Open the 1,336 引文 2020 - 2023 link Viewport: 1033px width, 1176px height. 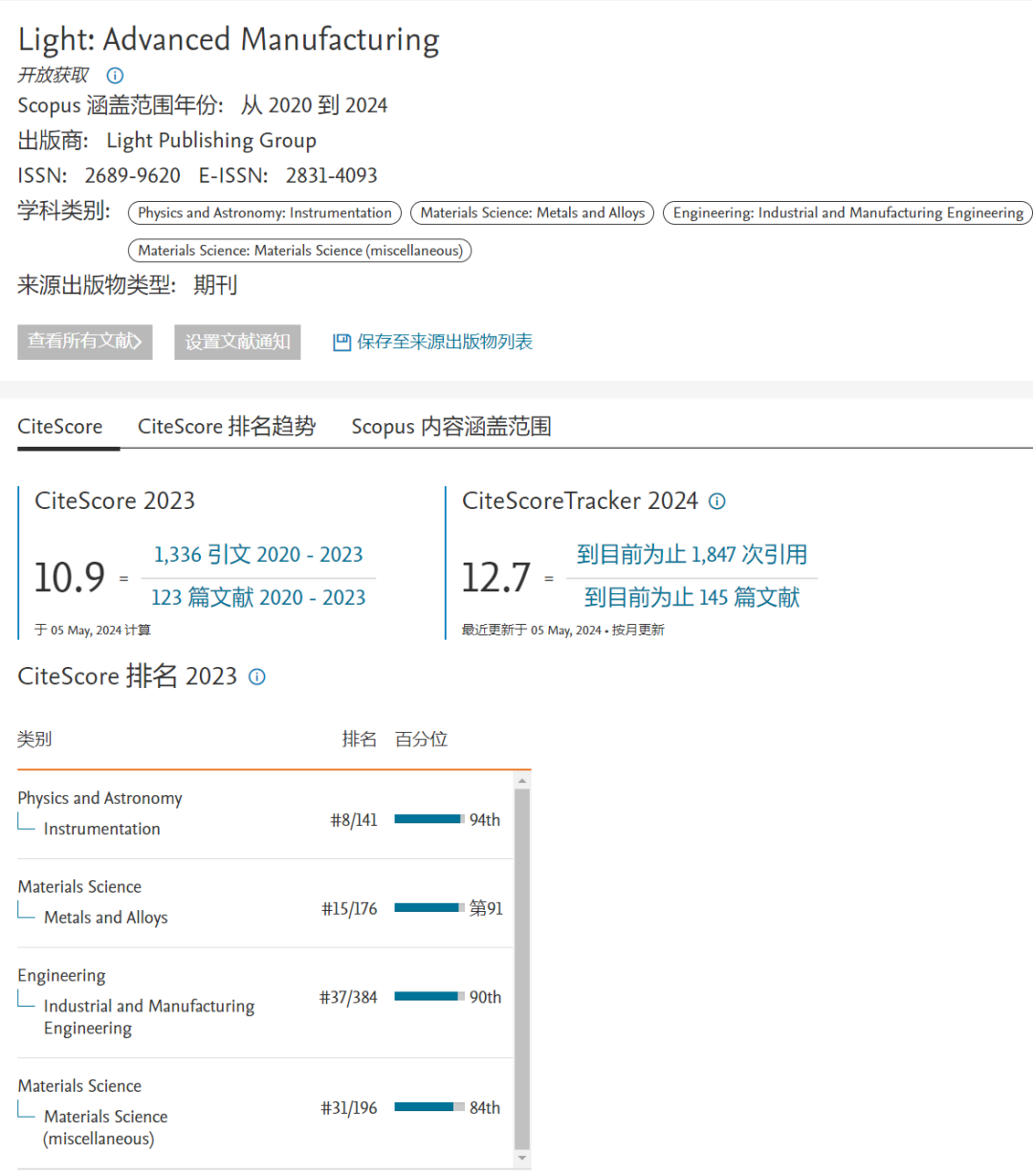click(x=258, y=555)
